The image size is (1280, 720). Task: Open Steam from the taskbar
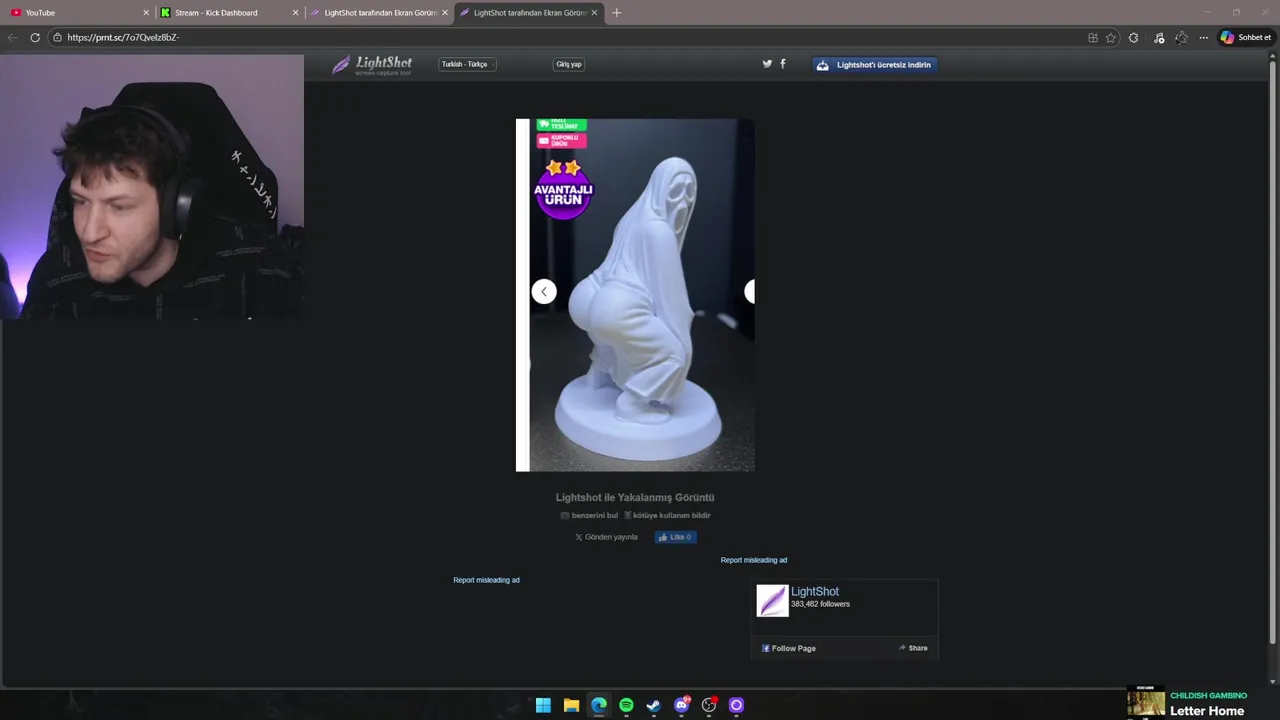[653, 705]
